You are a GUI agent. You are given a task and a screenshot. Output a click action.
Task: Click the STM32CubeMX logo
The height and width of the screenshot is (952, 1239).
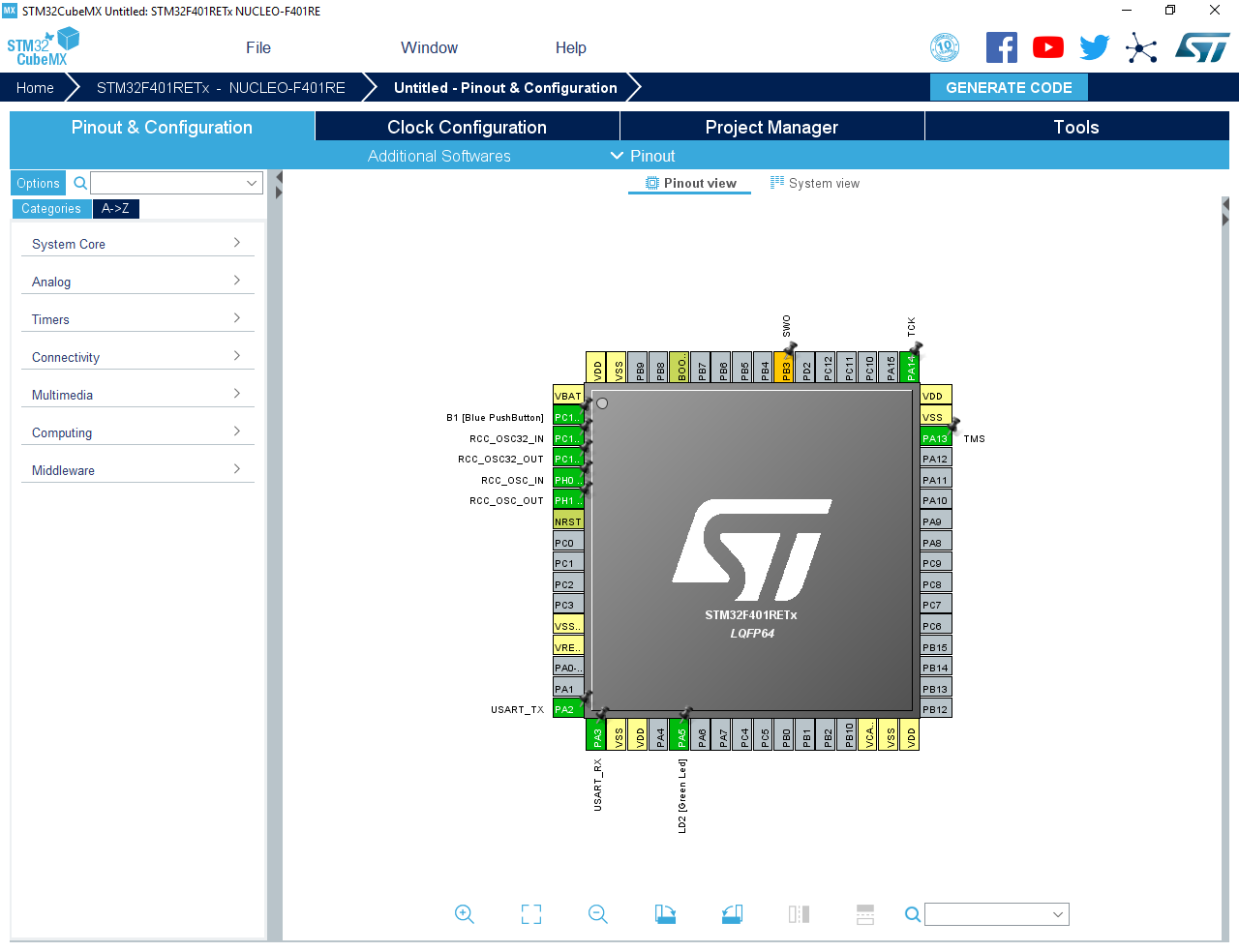(x=43, y=47)
